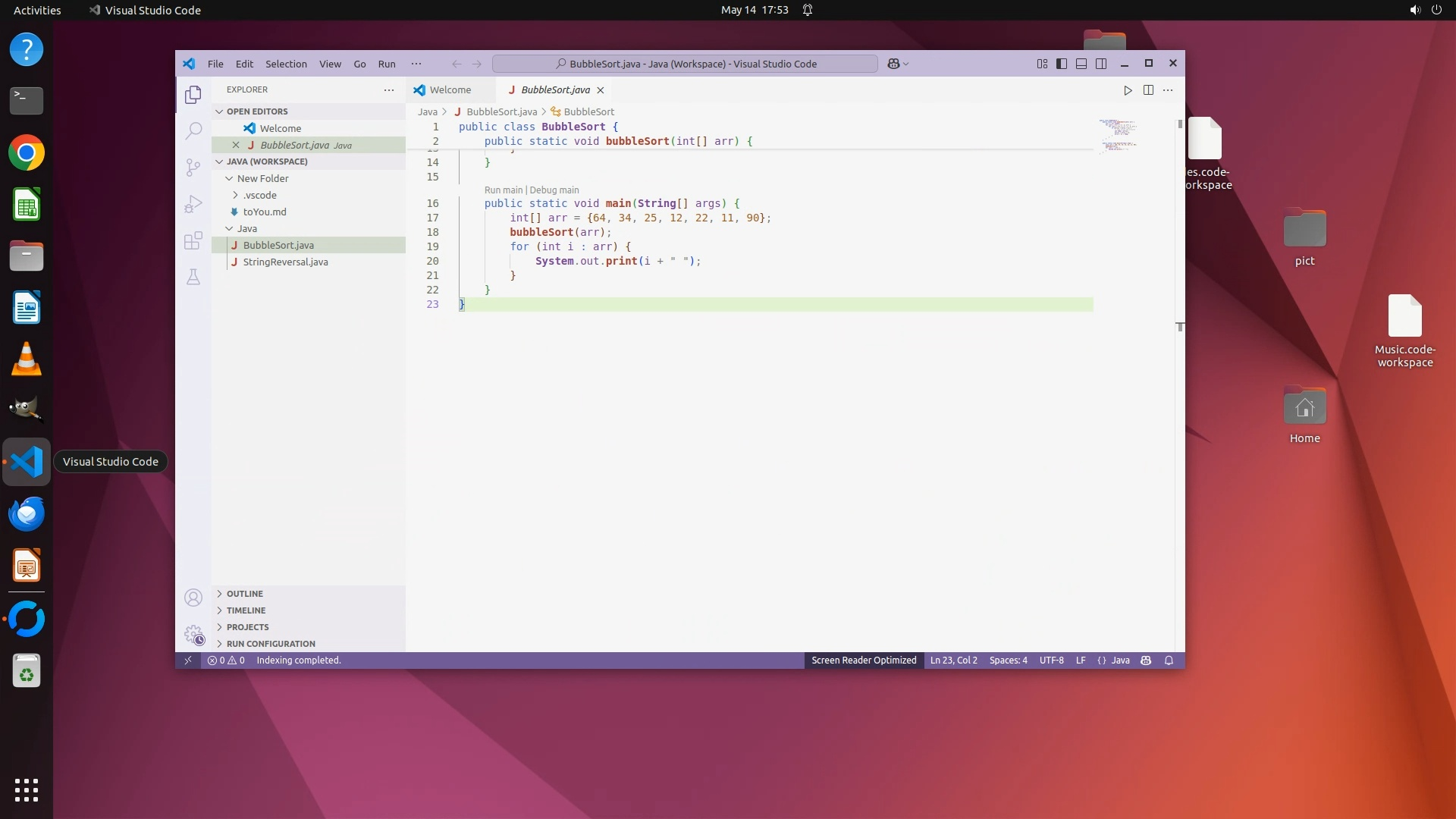
Task: Open the Search view in activity bar
Action: (193, 130)
